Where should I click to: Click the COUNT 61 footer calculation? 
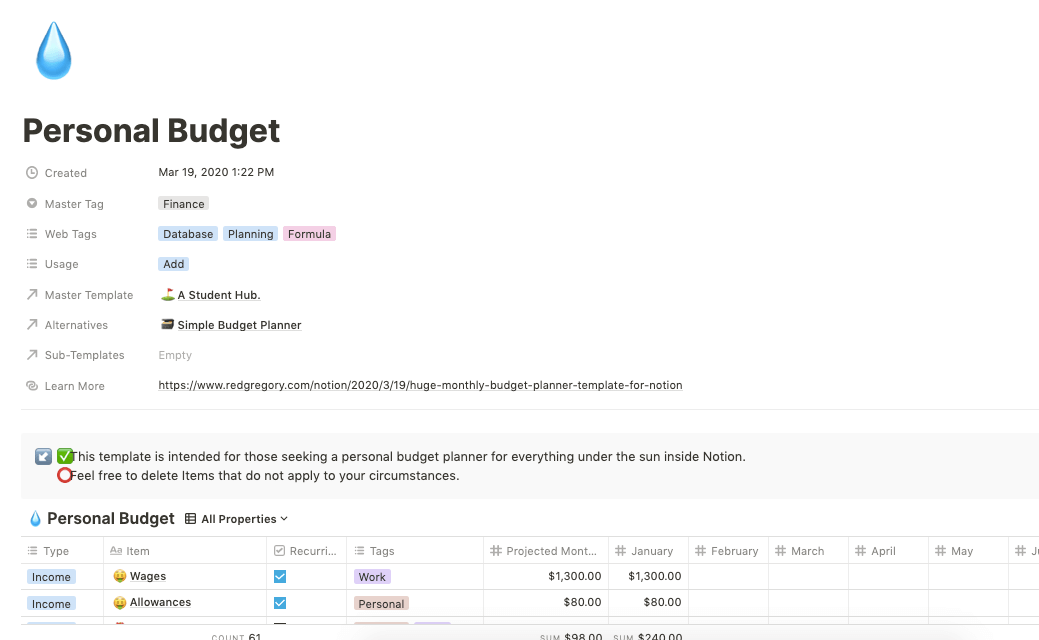(x=235, y=635)
